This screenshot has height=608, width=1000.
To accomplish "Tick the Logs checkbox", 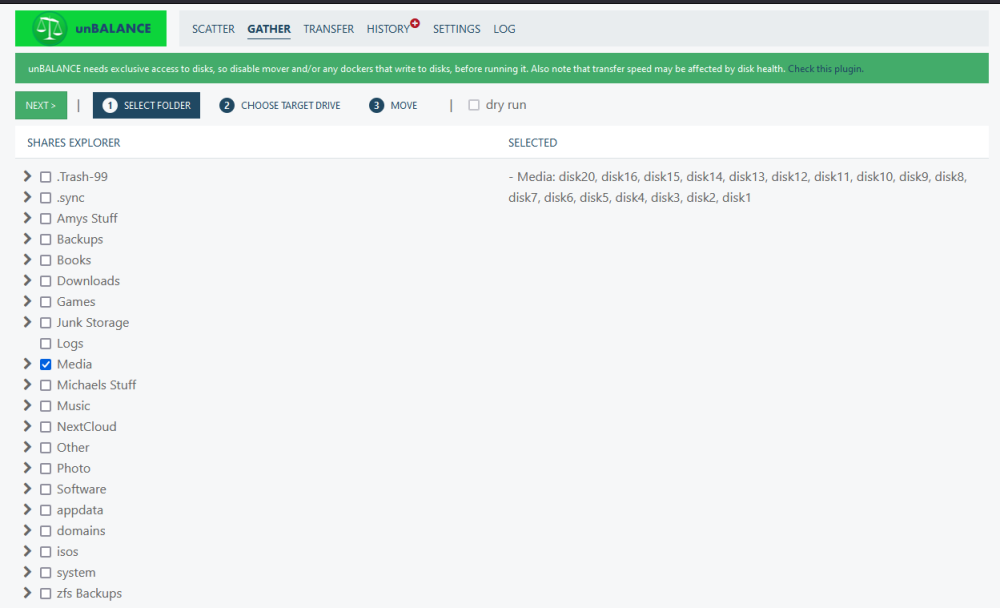I will [x=45, y=343].
